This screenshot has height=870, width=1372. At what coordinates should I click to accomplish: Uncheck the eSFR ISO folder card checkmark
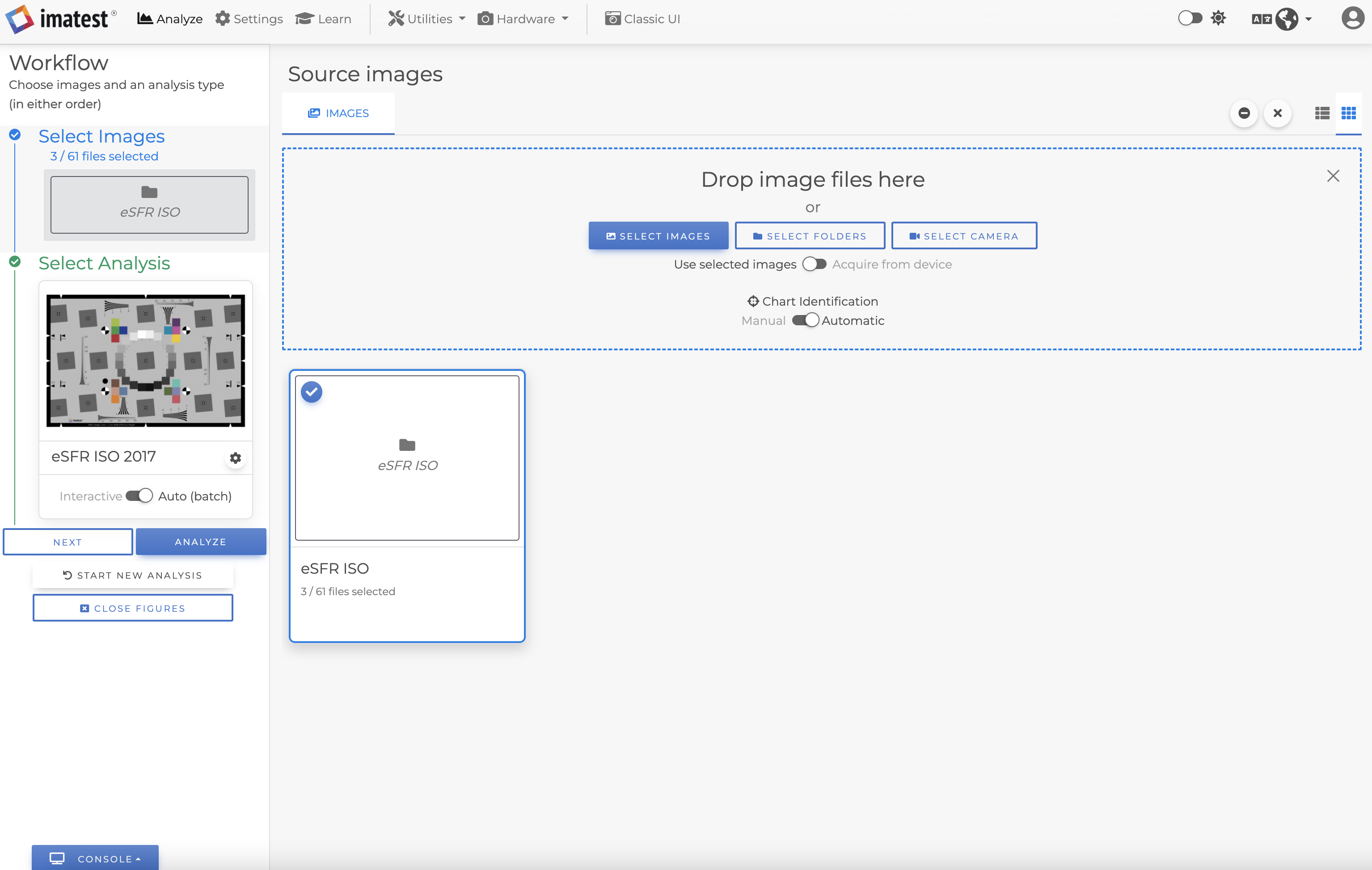click(x=312, y=392)
